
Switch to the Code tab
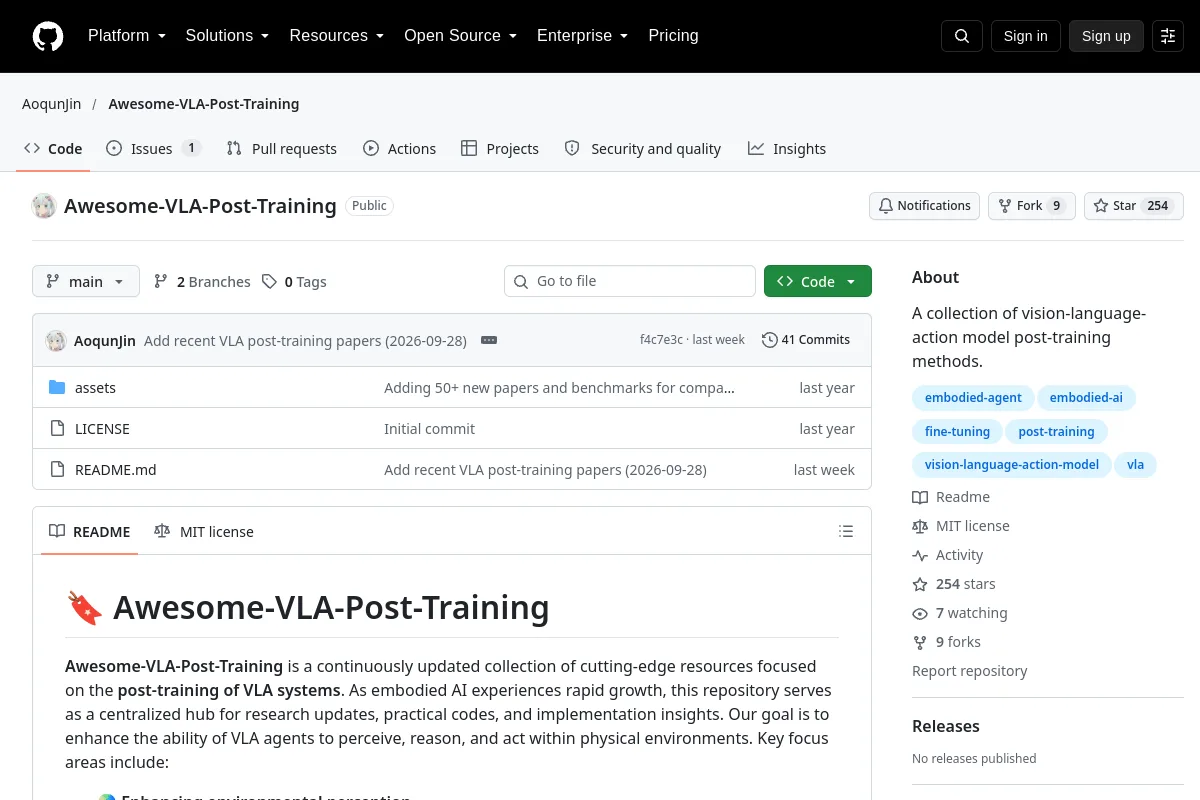(x=54, y=149)
